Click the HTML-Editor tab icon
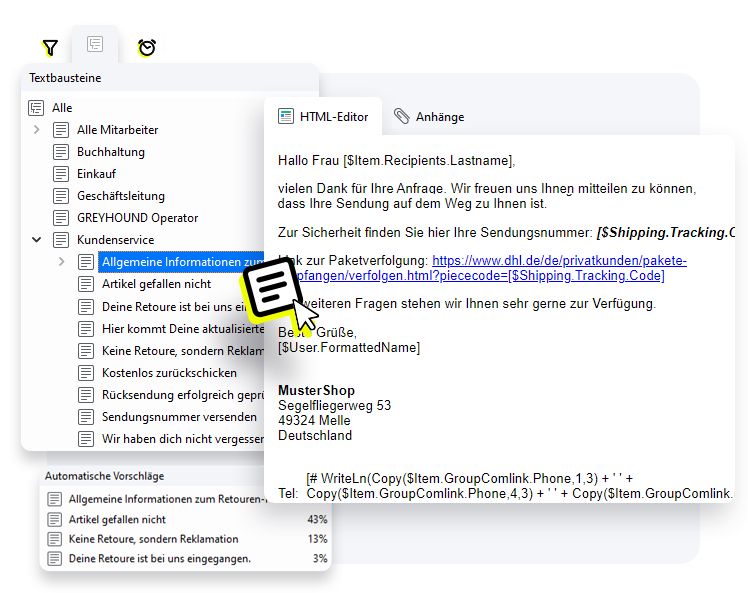The width and height of the screenshot is (748, 593). 286,117
